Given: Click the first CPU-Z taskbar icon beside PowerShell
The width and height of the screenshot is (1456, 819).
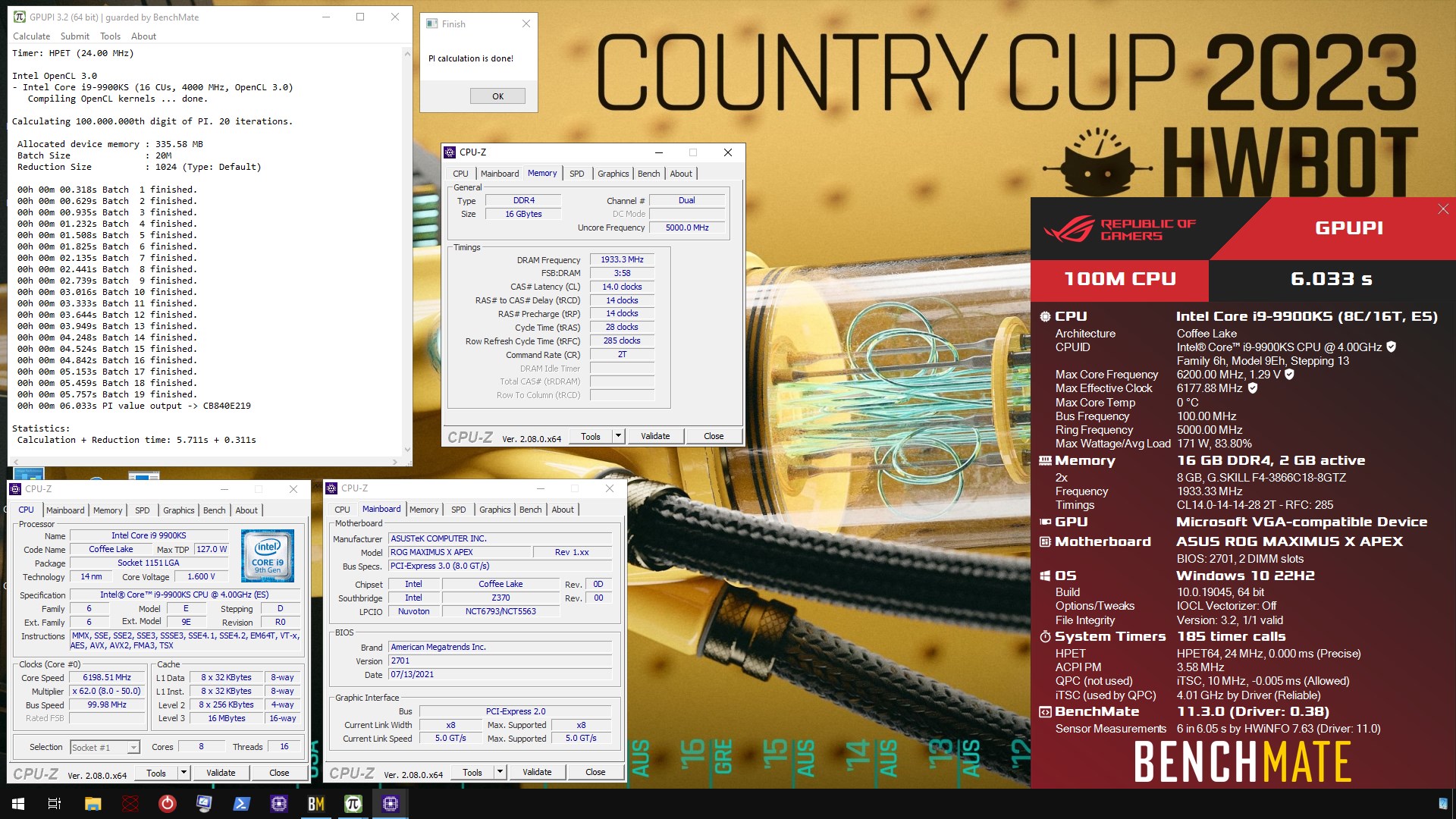Looking at the screenshot, I should click(278, 804).
